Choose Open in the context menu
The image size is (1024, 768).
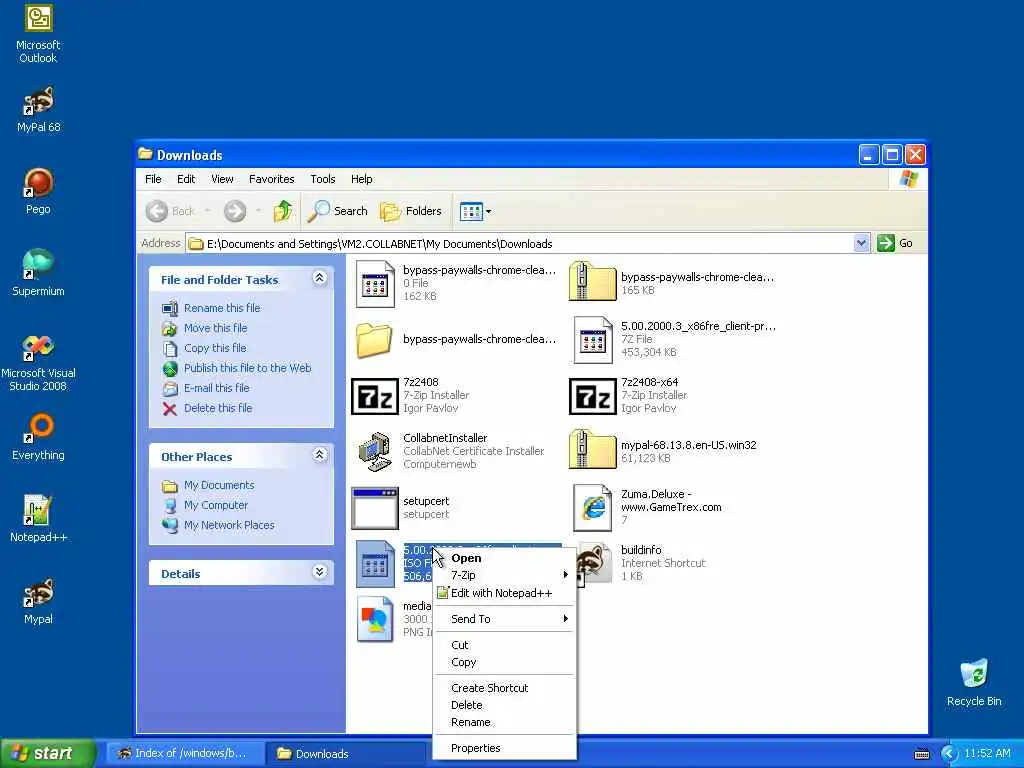click(504, 558)
